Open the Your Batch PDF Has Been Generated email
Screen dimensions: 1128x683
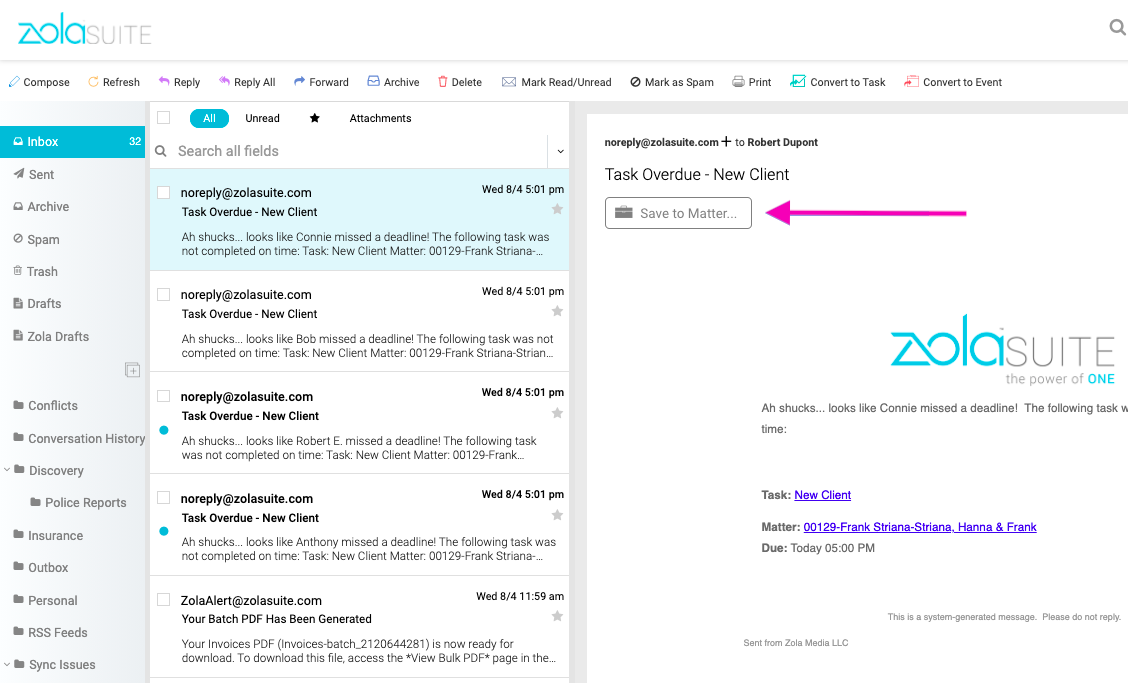point(359,627)
